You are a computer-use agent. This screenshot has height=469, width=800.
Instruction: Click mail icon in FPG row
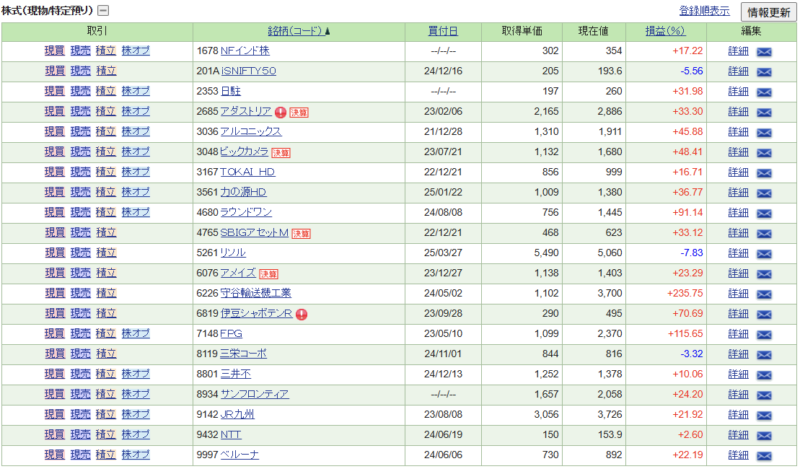tap(764, 334)
